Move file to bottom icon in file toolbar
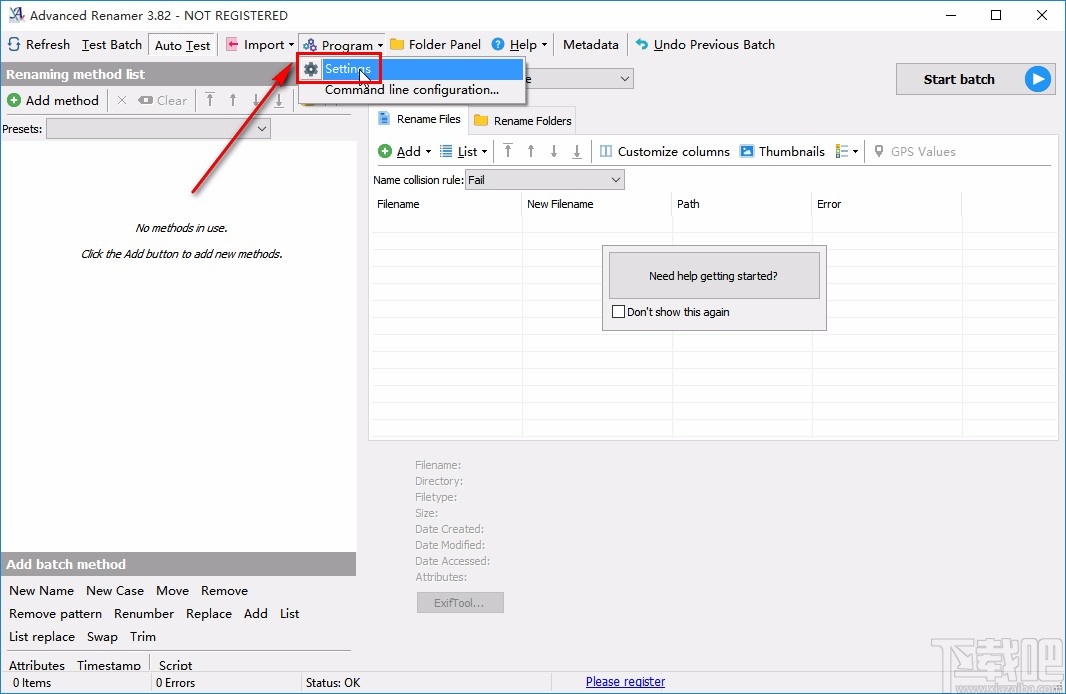1066x694 pixels. 577,152
